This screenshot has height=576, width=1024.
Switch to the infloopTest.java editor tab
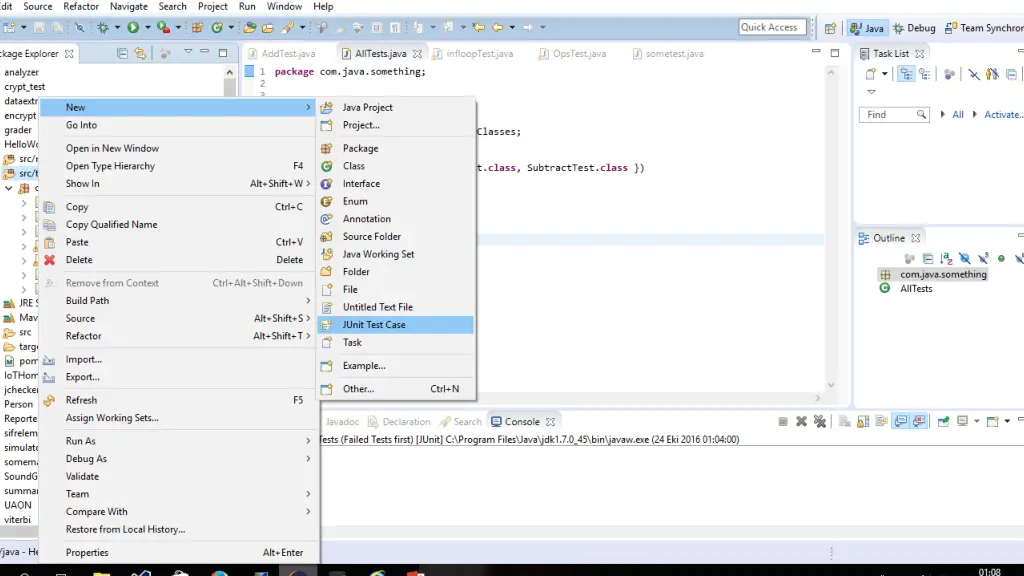pyautogui.click(x=479, y=54)
